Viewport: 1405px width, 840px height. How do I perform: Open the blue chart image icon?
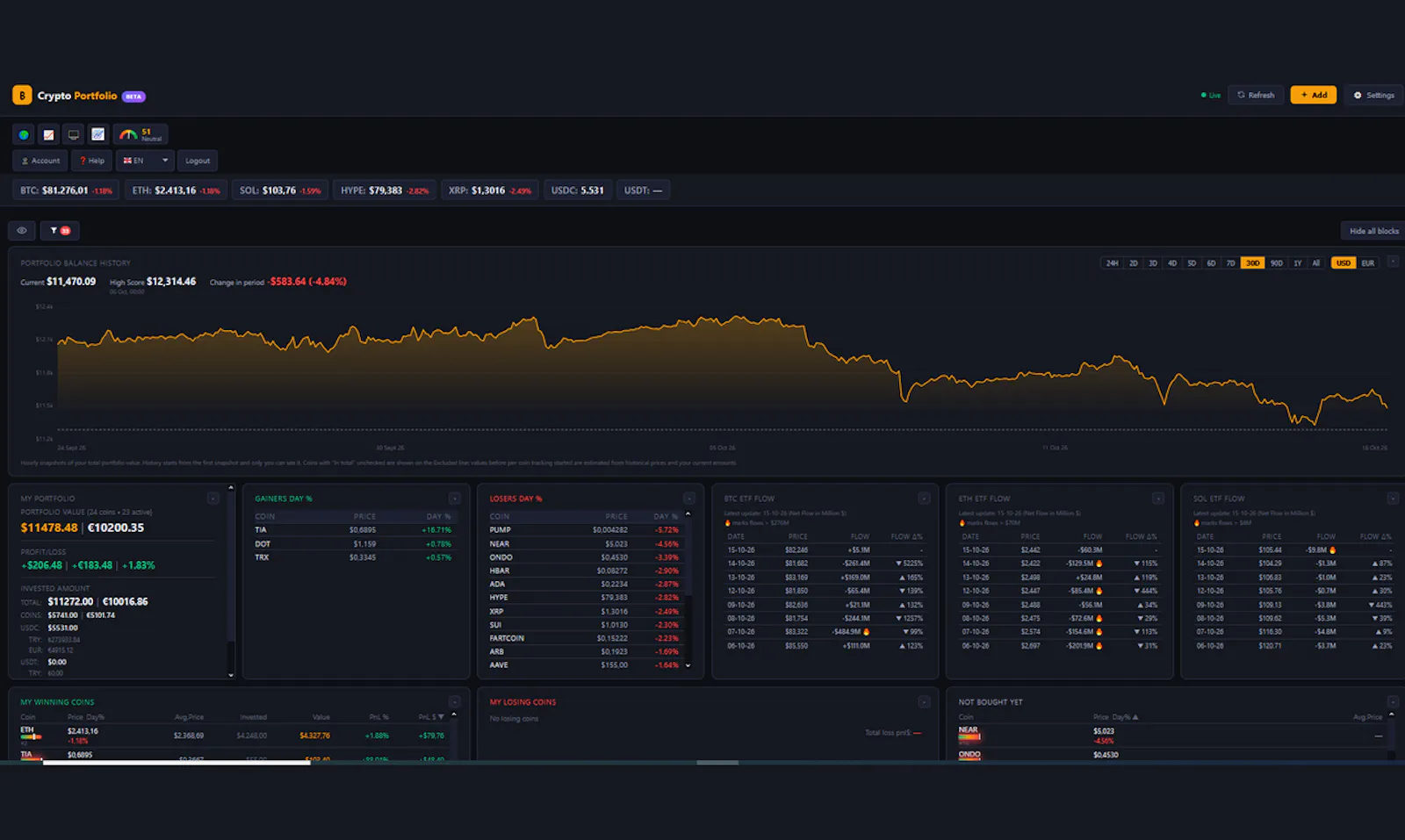pyautogui.click(x=97, y=134)
